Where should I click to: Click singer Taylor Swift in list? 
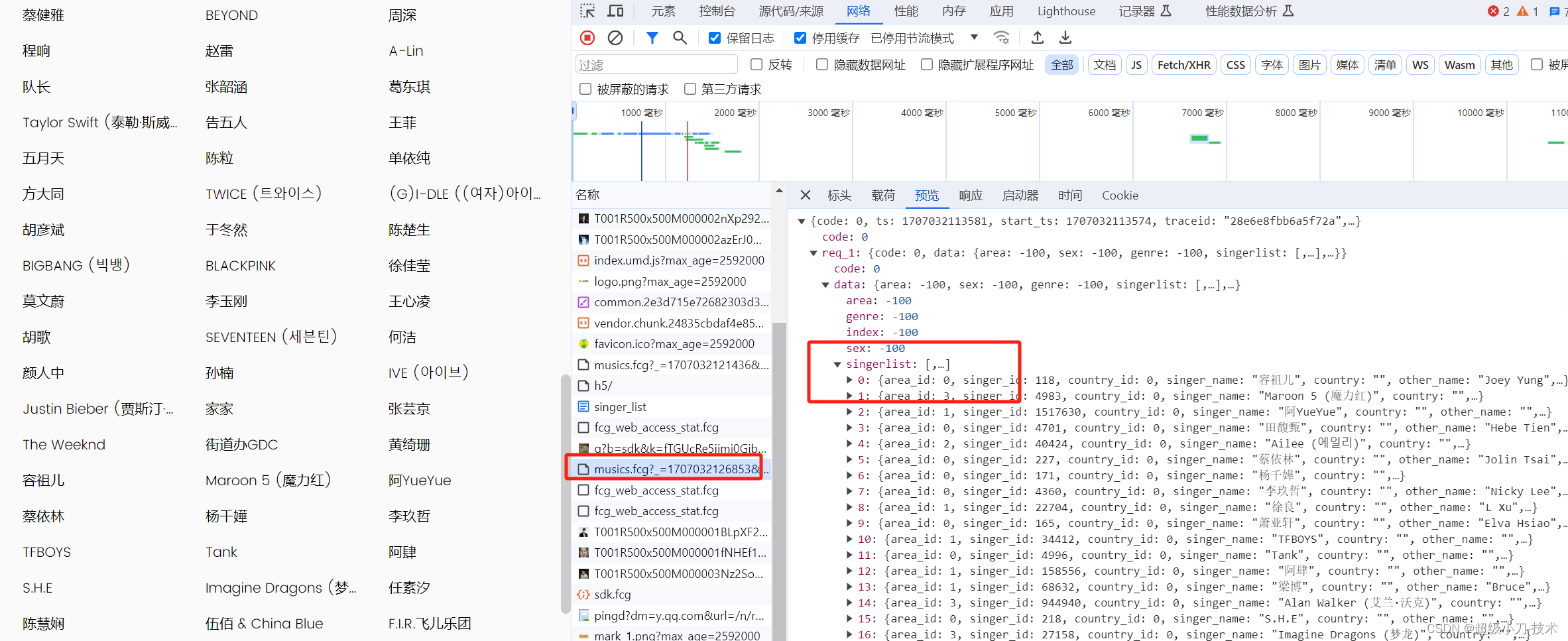(99, 123)
